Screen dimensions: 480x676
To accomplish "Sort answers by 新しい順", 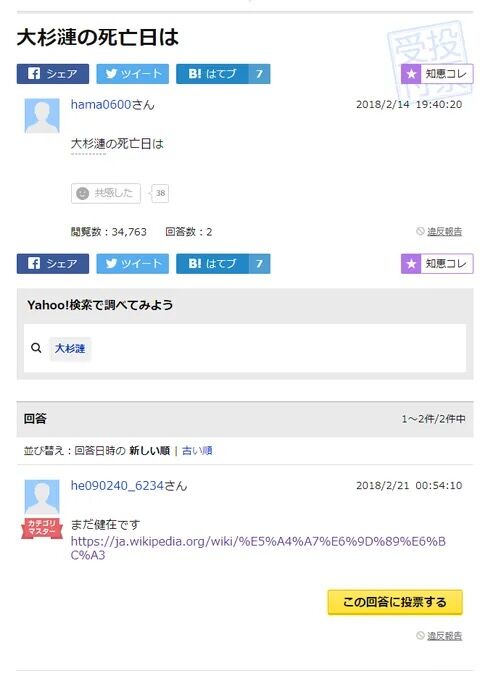I will coord(149,451).
